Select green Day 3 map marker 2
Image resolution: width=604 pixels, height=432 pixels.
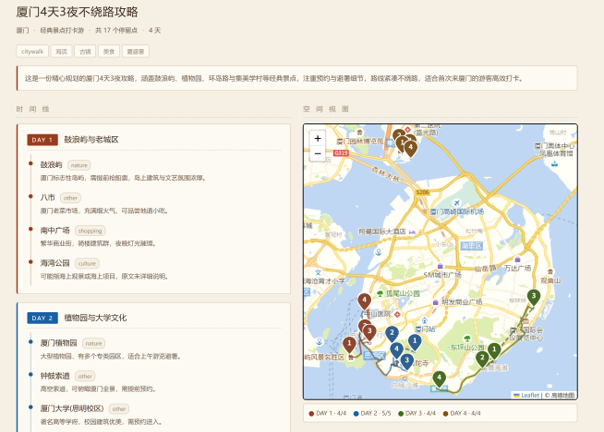[482, 359]
